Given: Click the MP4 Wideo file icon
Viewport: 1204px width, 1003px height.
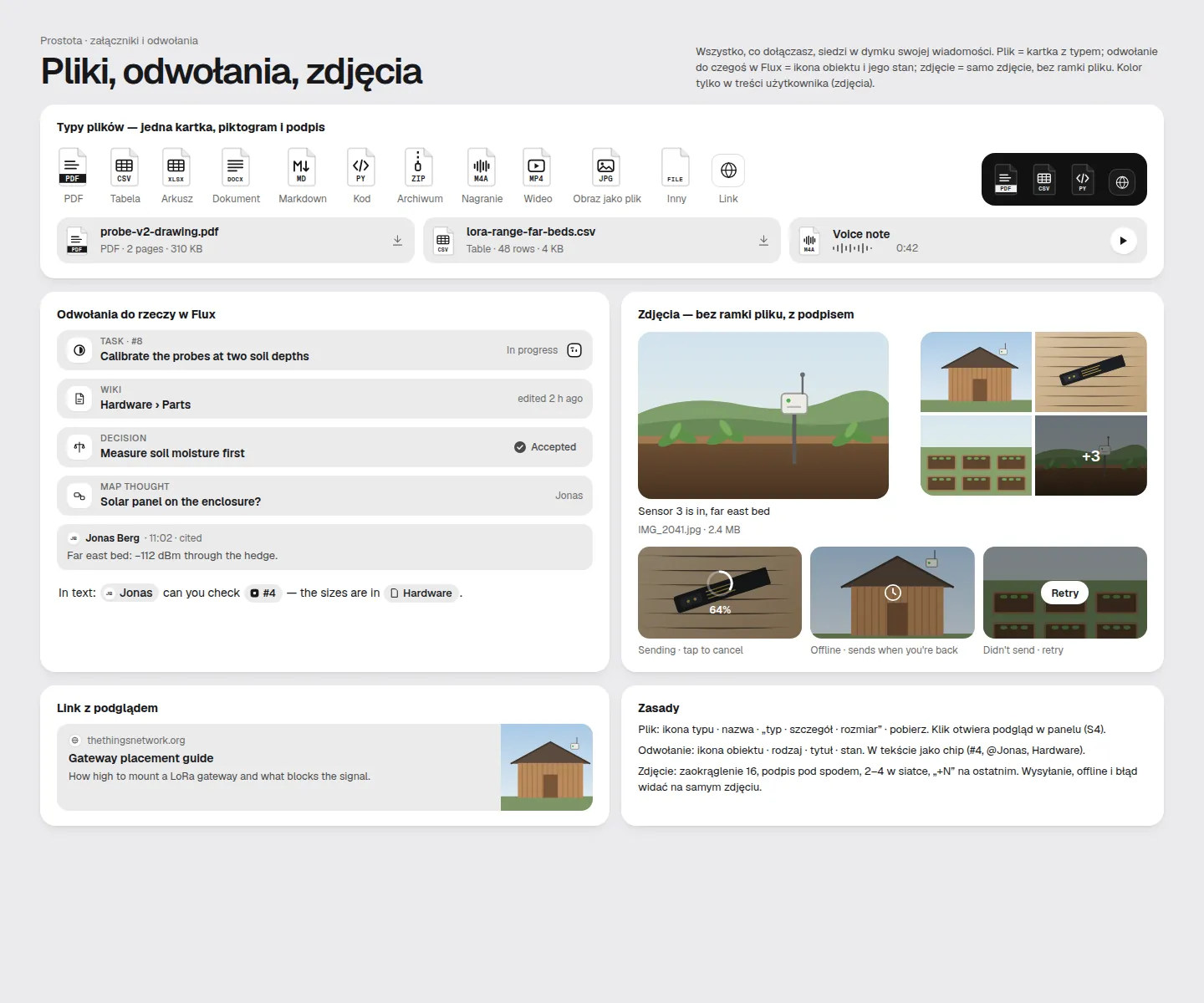Looking at the screenshot, I should (x=537, y=166).
